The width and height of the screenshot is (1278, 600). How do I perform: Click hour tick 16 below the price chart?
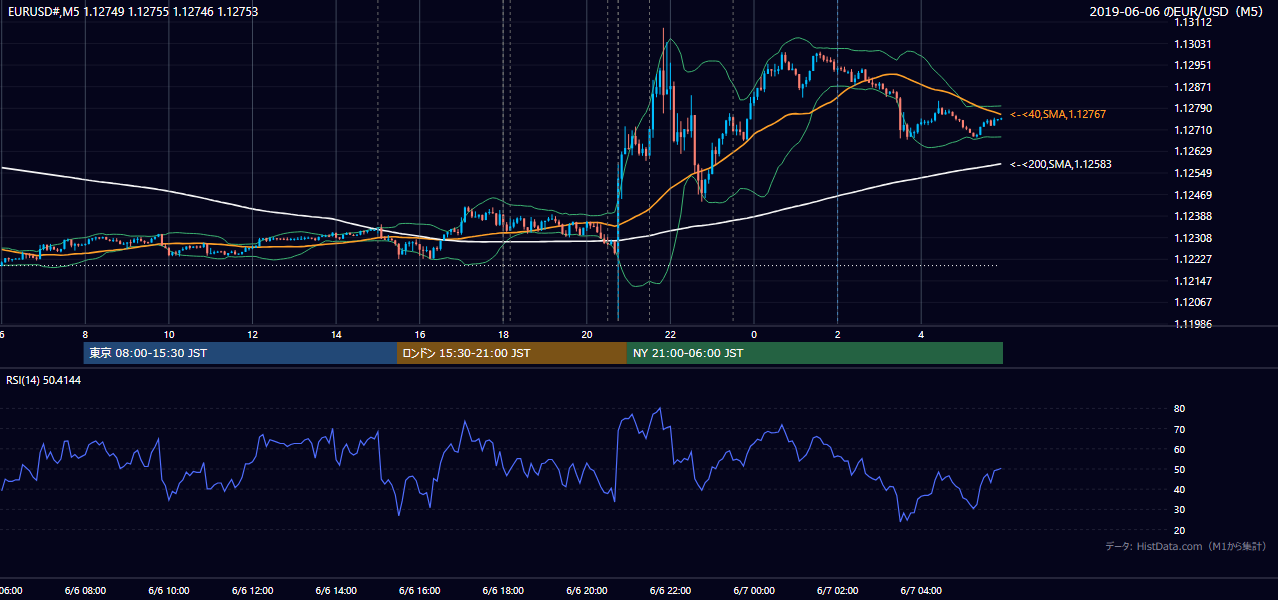click(420, 335)
